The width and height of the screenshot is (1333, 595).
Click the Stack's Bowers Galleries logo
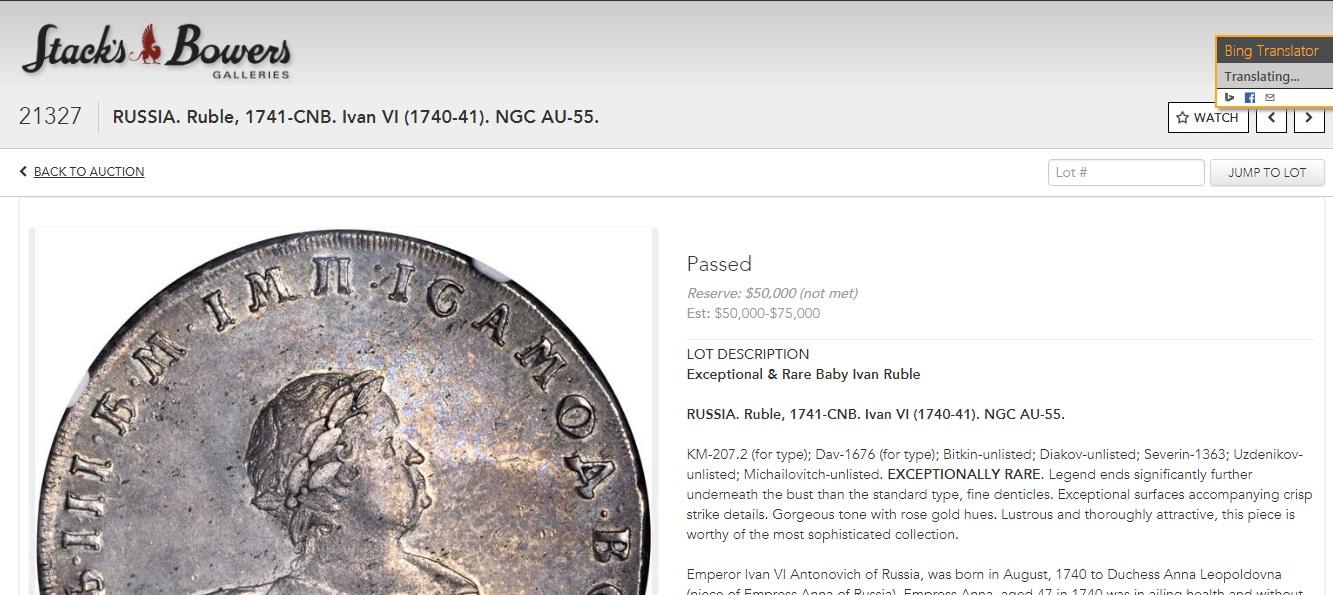coord(156,51)
